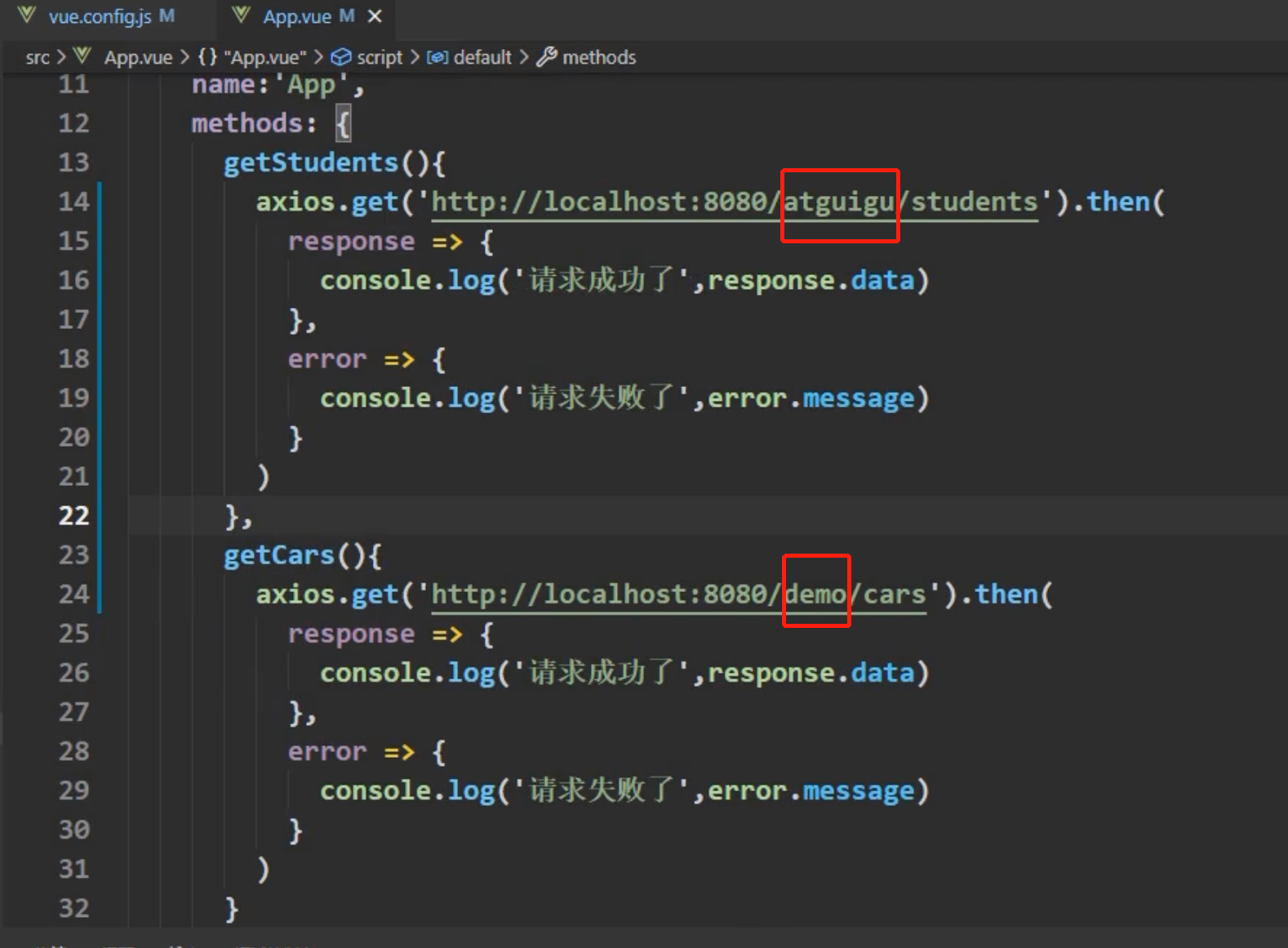Image resolution: width=1288 pixels, height=948 pixels.
Task: Click 'error' parameter on line 28
Action: (x=327, y=752)
